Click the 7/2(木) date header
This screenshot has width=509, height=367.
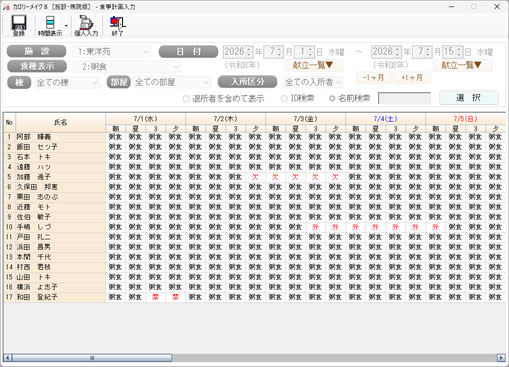click(225, 119)
